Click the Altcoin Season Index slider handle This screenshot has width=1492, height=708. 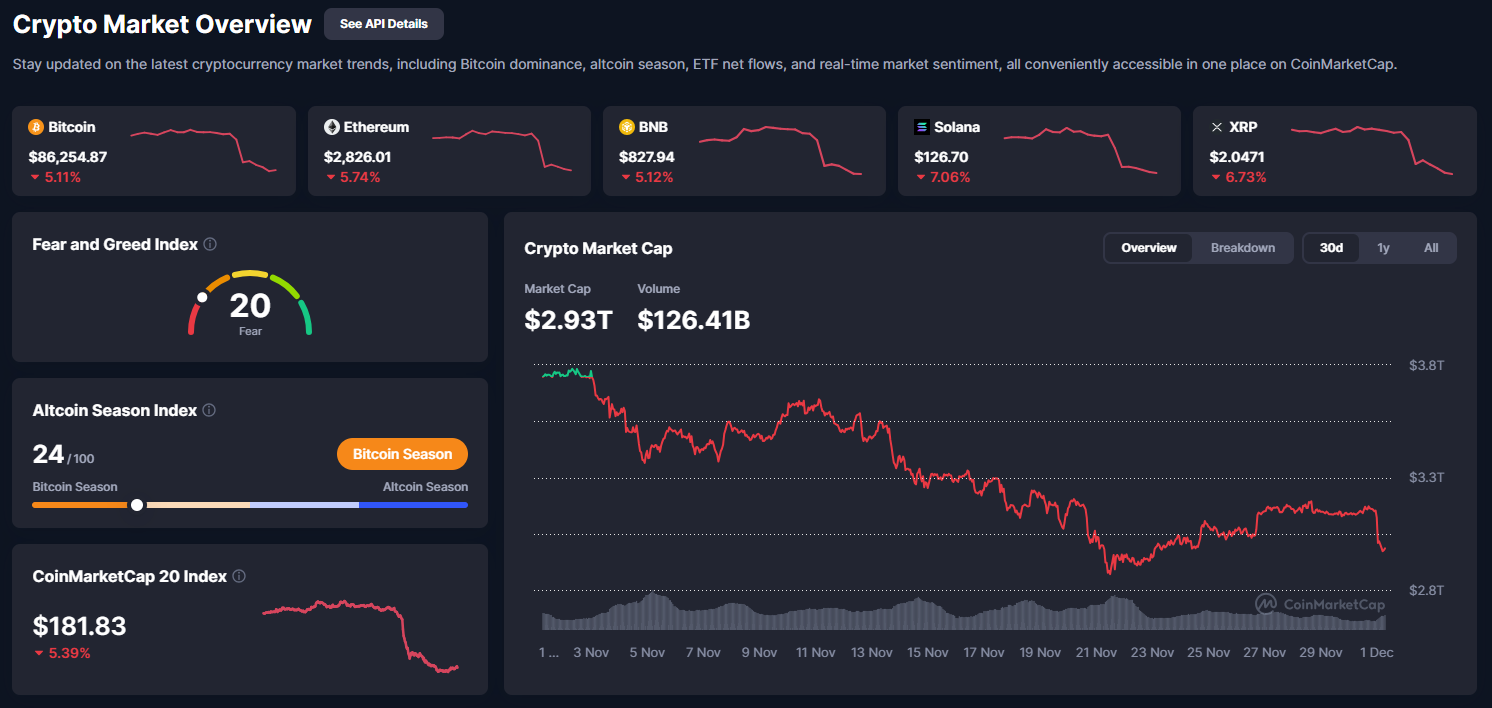pos(137,505)
